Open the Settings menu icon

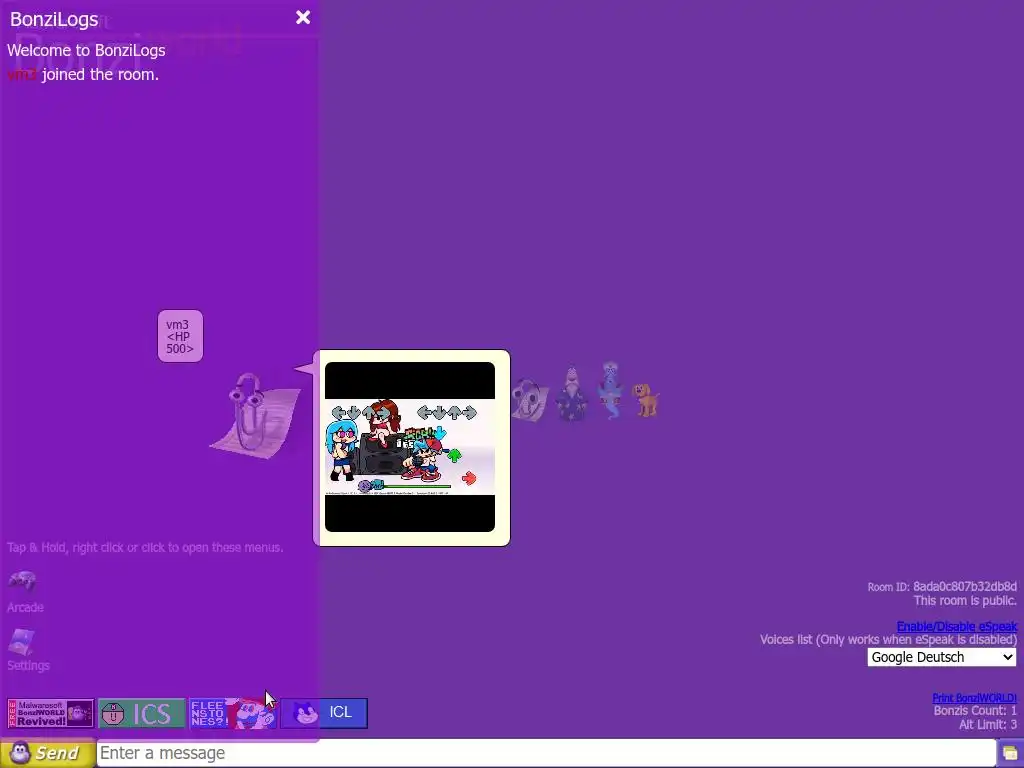[21, 642]
